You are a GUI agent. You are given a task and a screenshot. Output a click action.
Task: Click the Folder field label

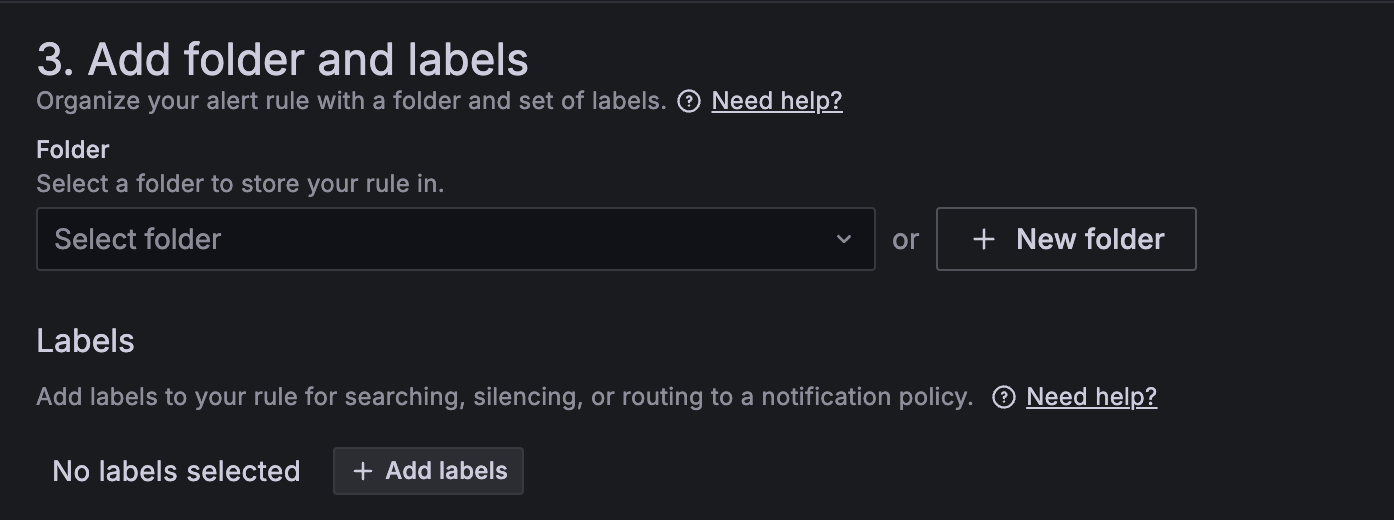click(73, 150)
